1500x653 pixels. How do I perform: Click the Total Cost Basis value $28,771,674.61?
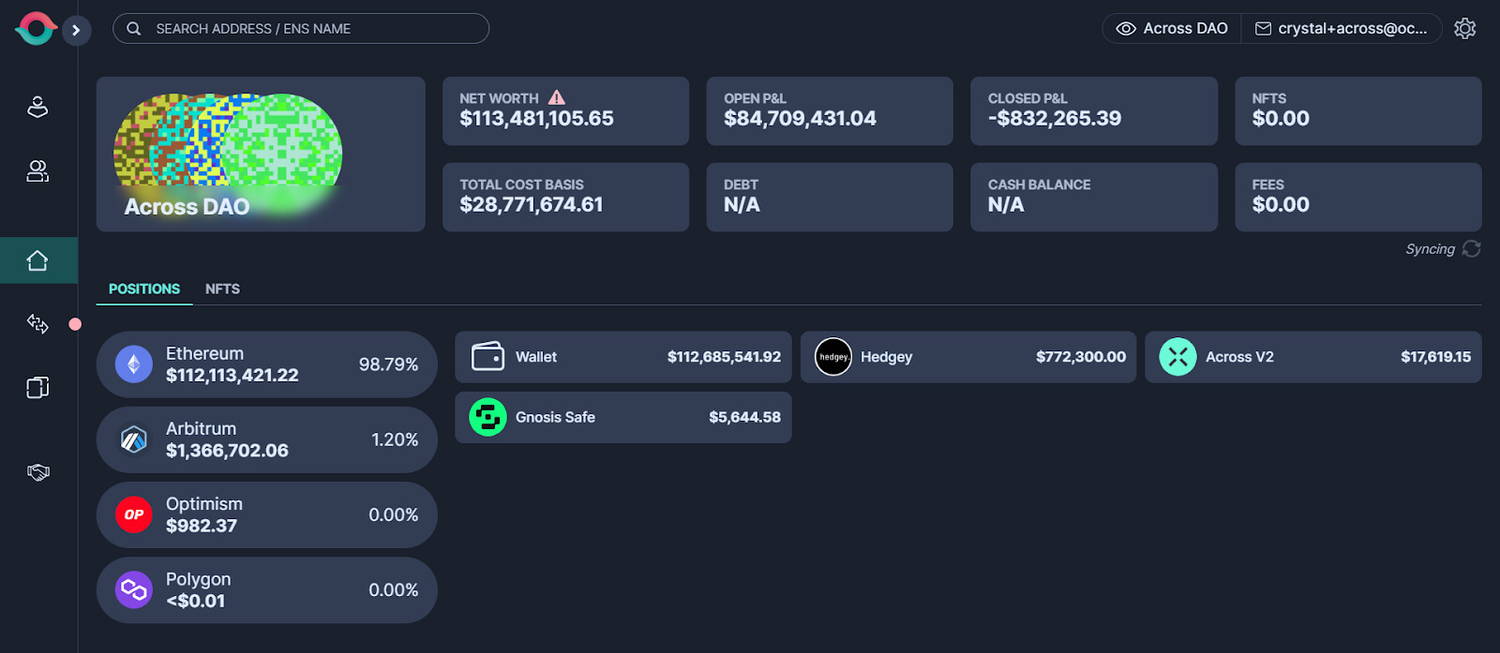(x=532, y=205)
